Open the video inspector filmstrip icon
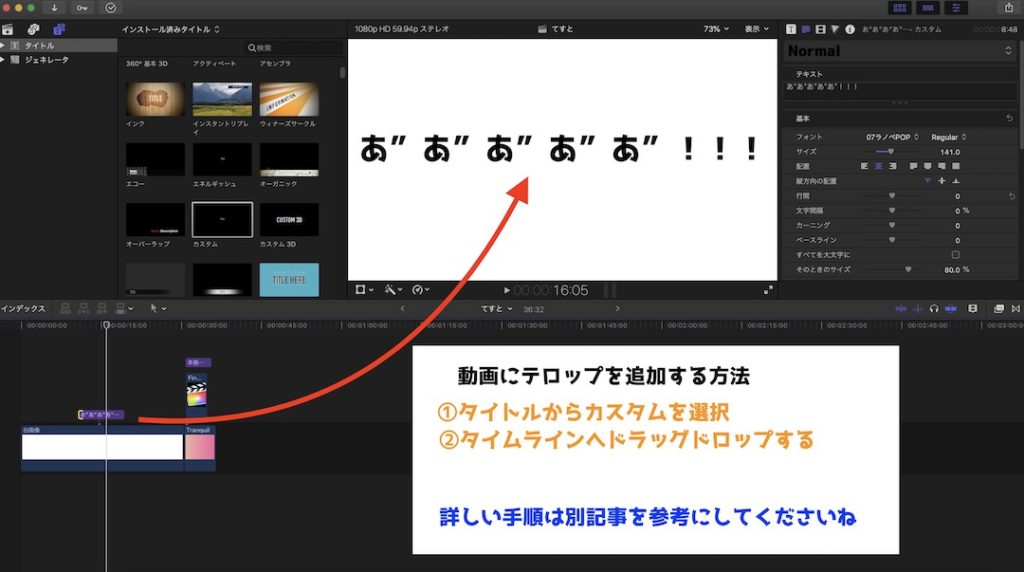1024x572 pixels. point(820,29)
